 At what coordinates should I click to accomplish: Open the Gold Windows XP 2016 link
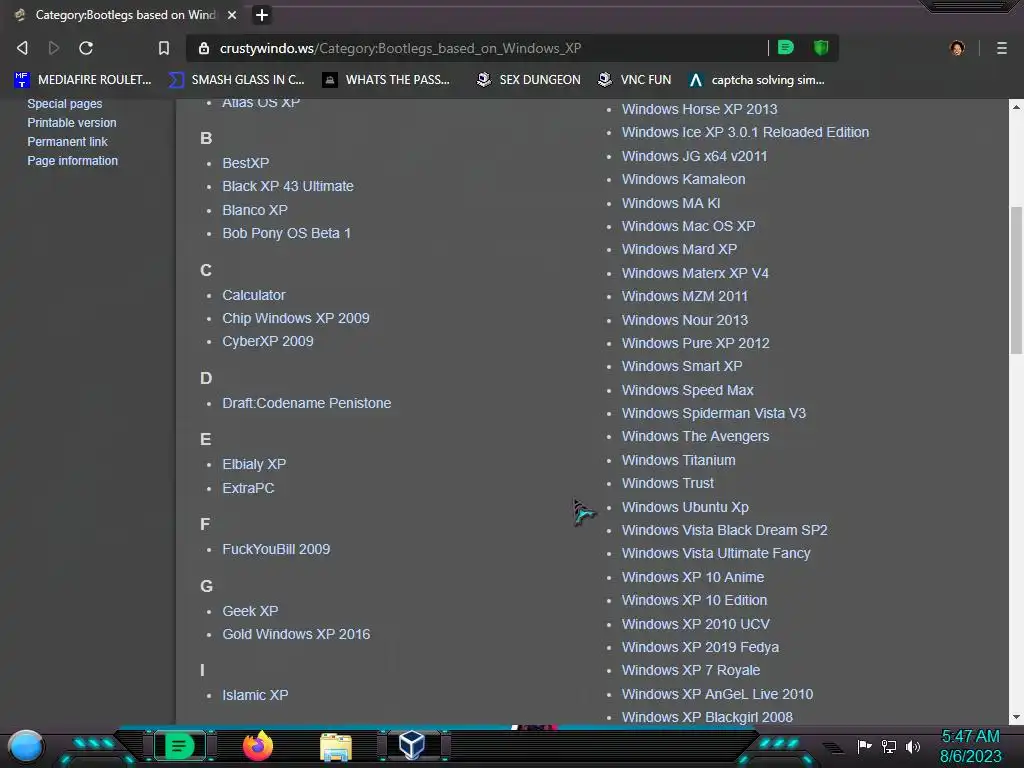pos(296,634)
